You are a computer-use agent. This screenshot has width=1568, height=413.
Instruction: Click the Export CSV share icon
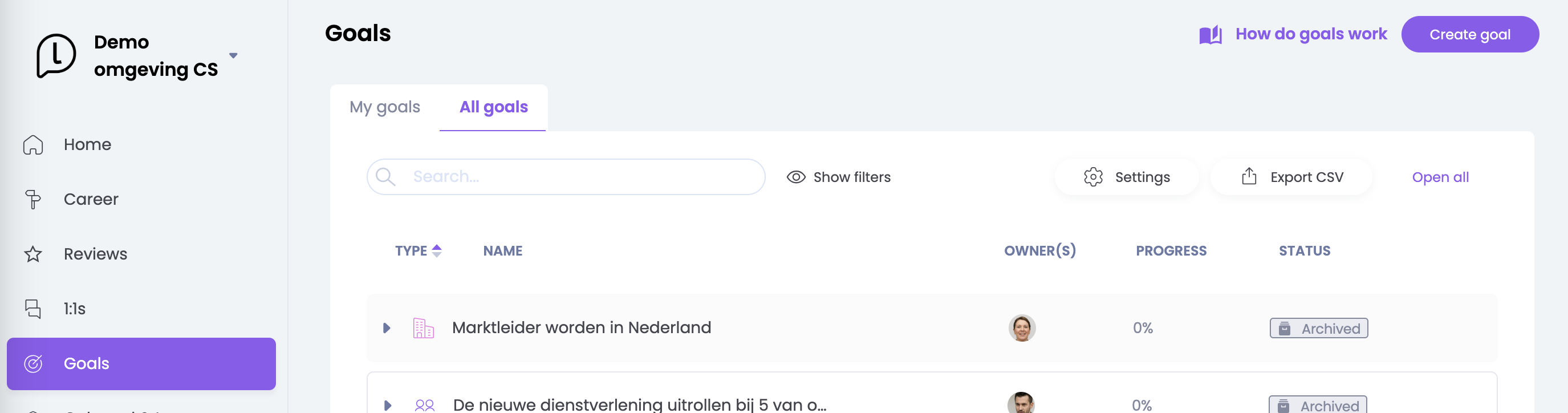tap(1249, 177)
